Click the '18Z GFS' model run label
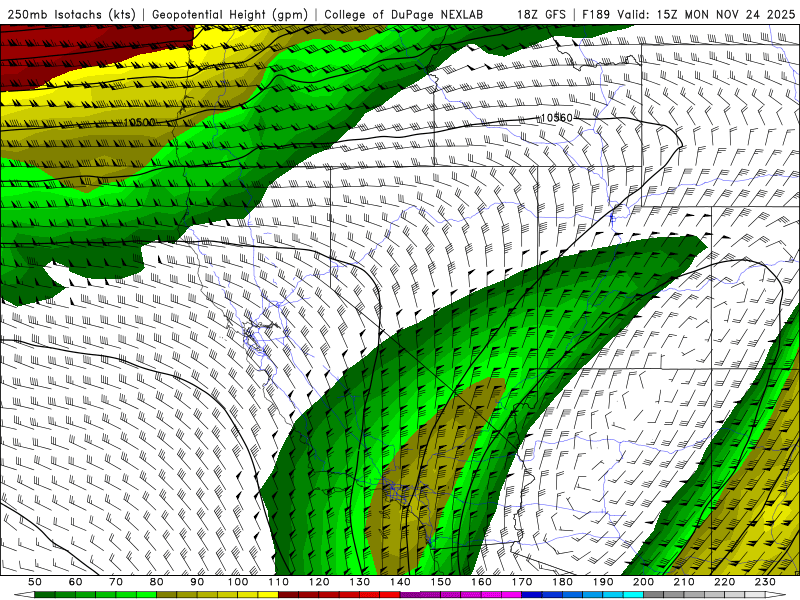Image resolution: width=800 pixels, height=600 pixels. point(541,14)
